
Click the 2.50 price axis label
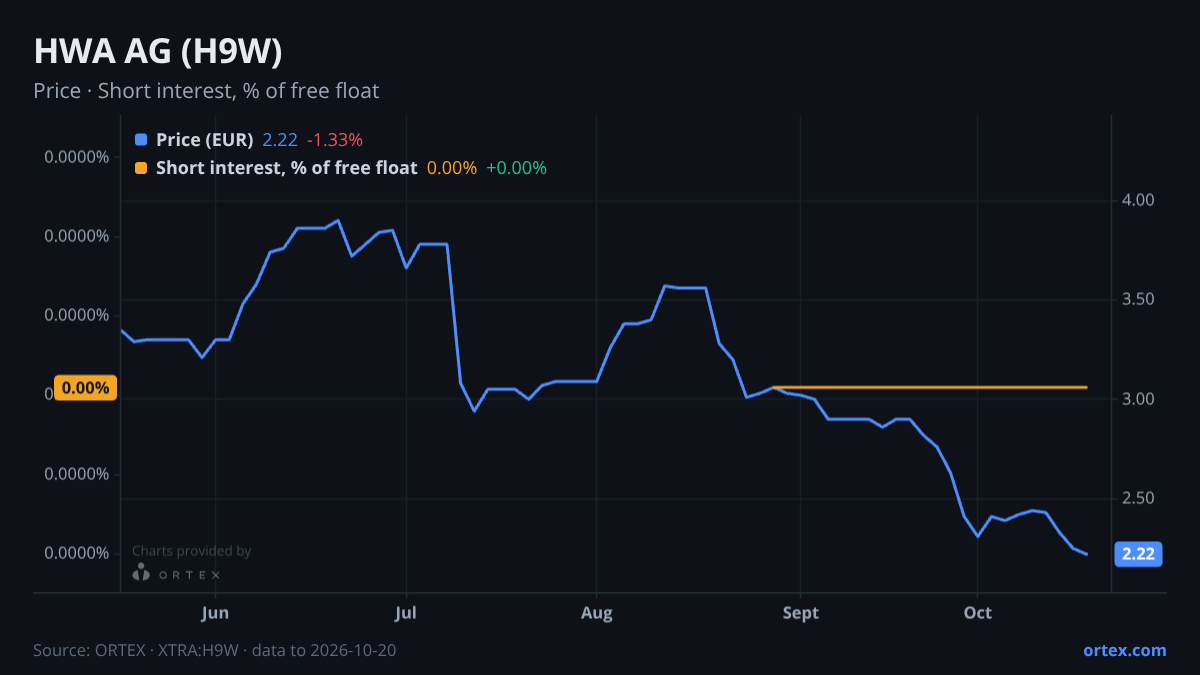tap(1138, 498)
